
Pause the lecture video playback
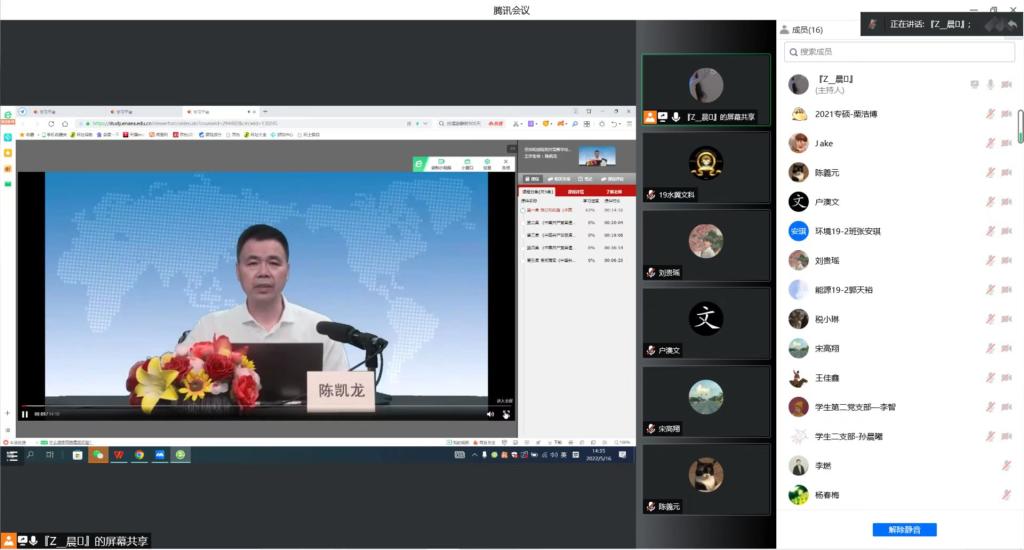pyautogui.click(x=25, y=414)
